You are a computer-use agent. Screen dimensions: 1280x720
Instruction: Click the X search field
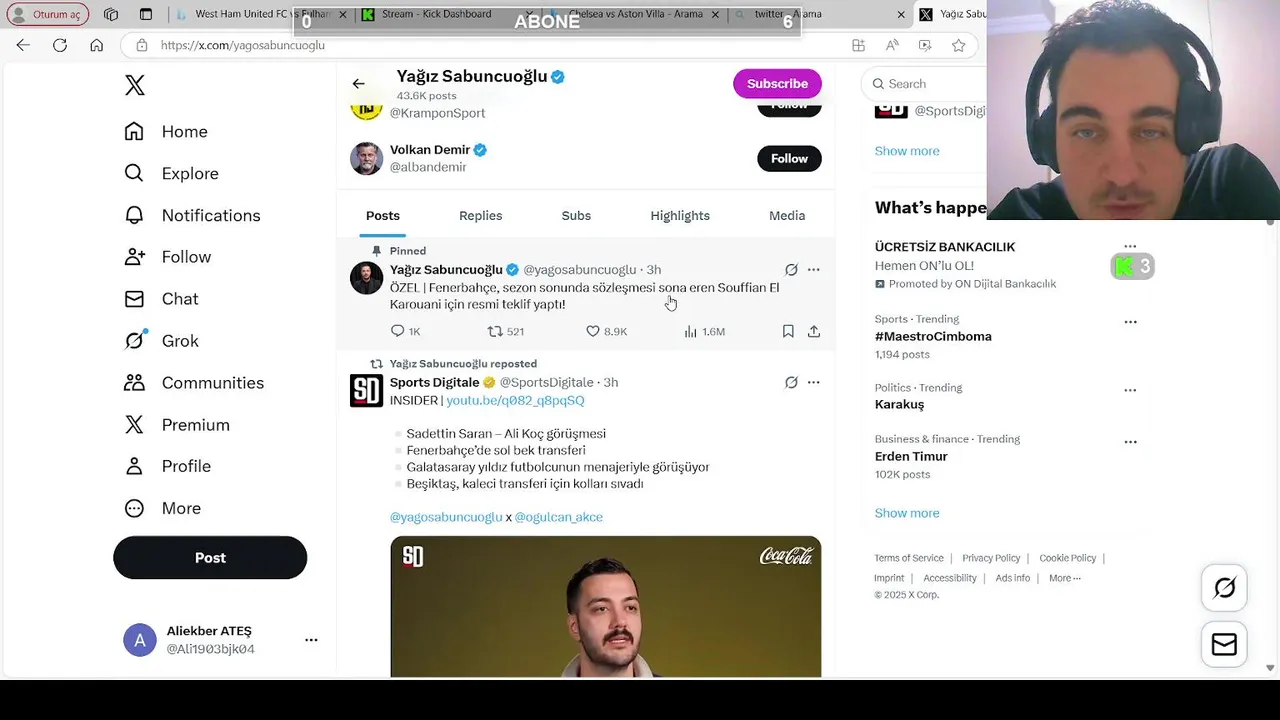[925, 84]
